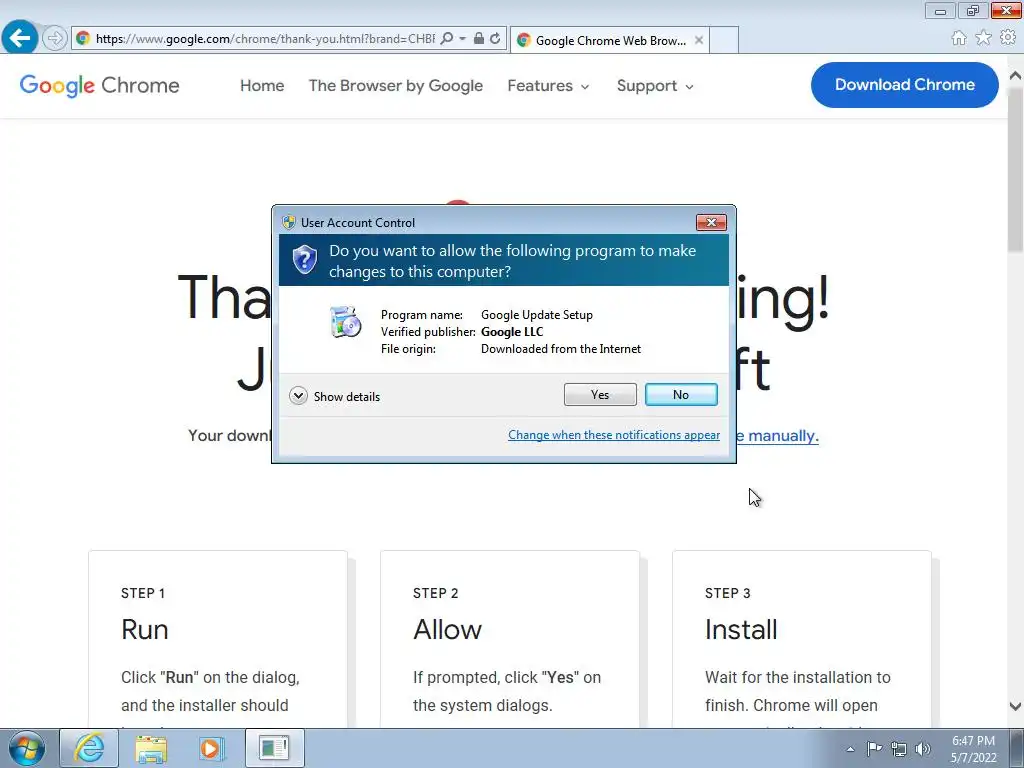Click the vertical scrollbar thumb
Screen dimensions: 1024x768
click(1016, 170)
